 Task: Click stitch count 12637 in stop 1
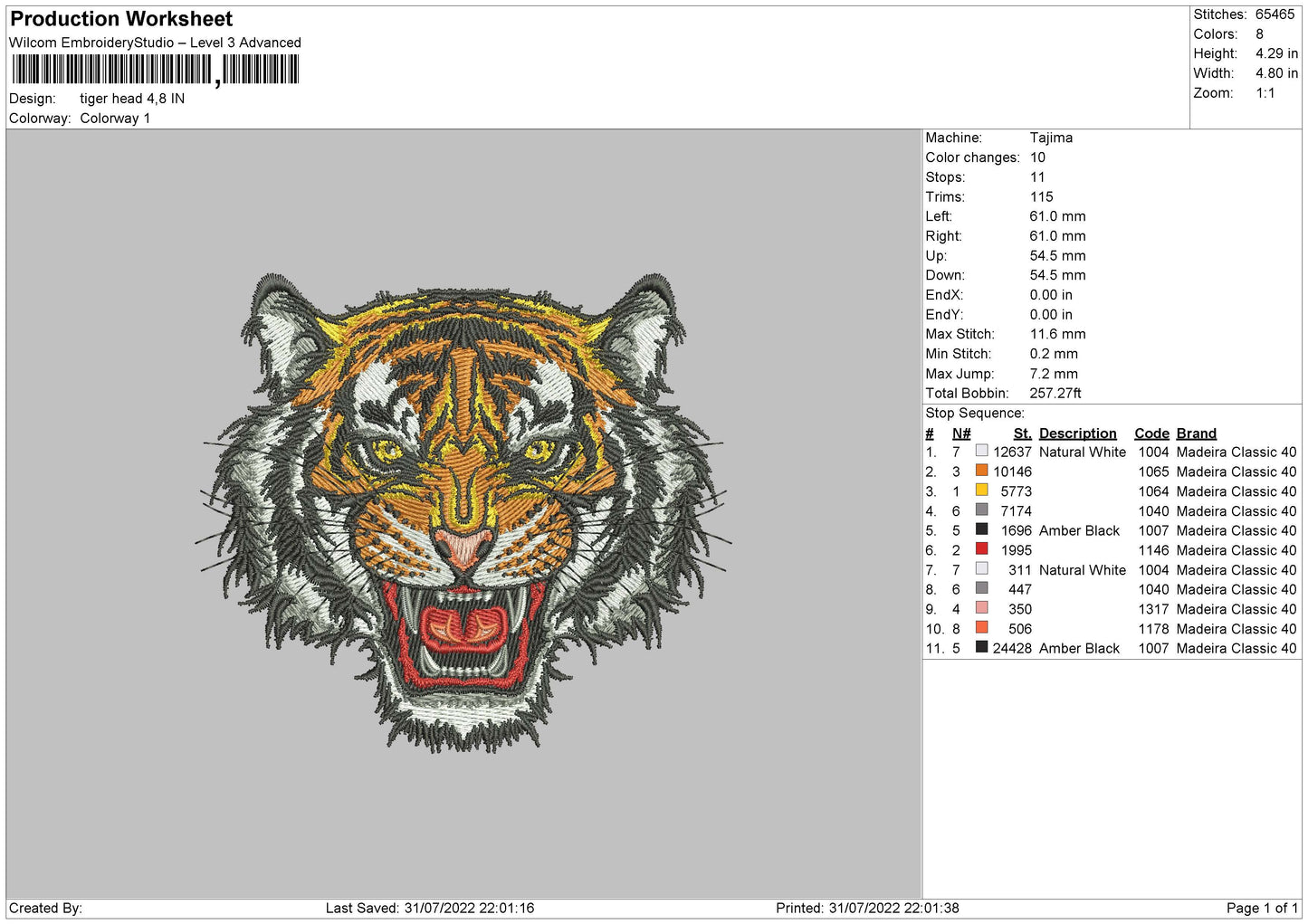(x=1012, y=452)
